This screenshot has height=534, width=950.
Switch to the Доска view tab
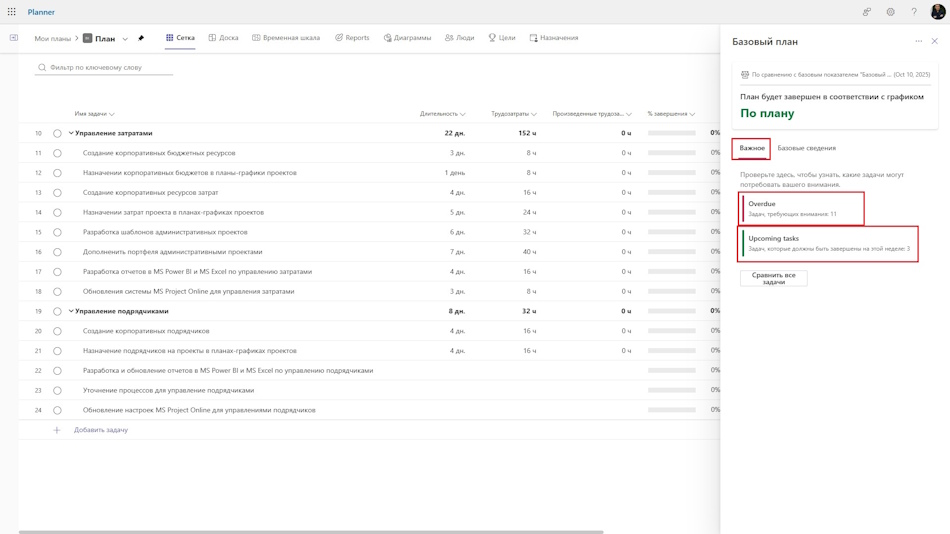(x=224, y=38)
